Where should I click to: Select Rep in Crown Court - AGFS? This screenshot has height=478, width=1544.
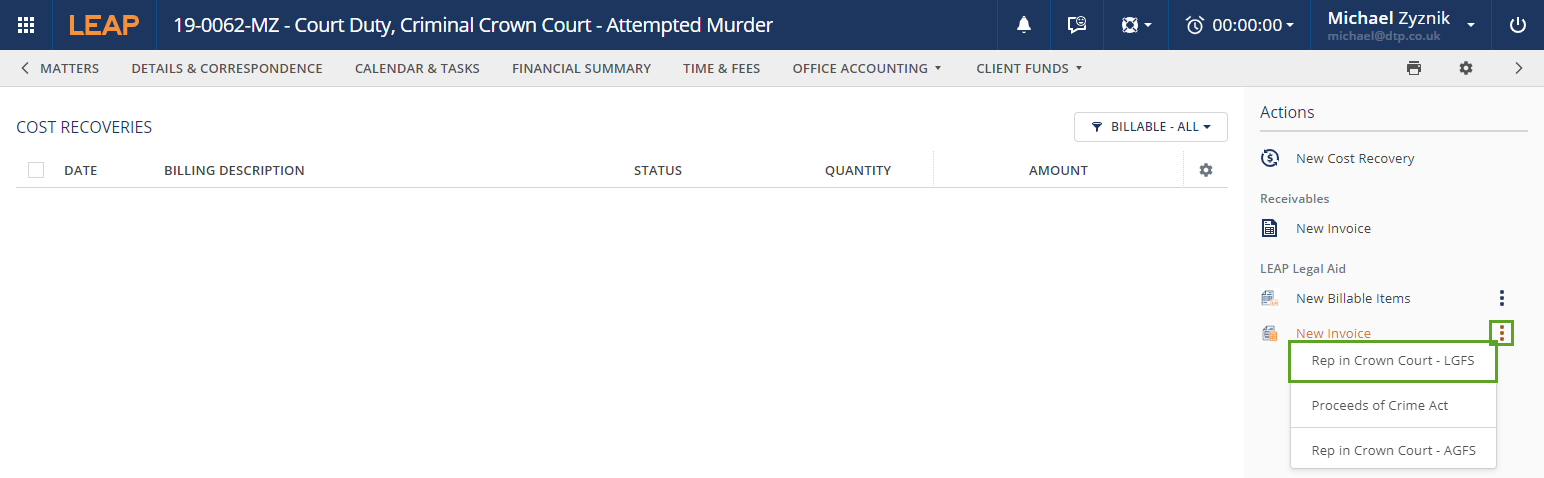1393,450
